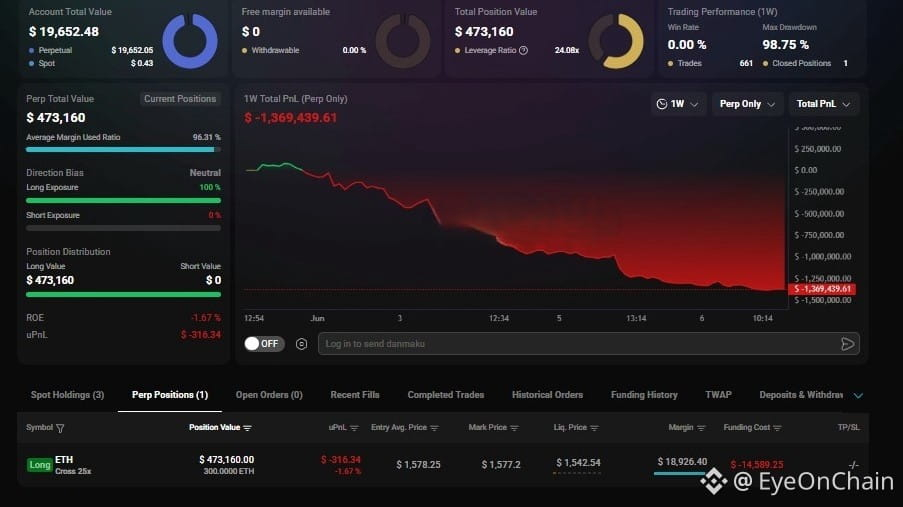Expand the more tabs chevron after Deposits
Viewport: 903px width, 507px height.
click(858, 396)
